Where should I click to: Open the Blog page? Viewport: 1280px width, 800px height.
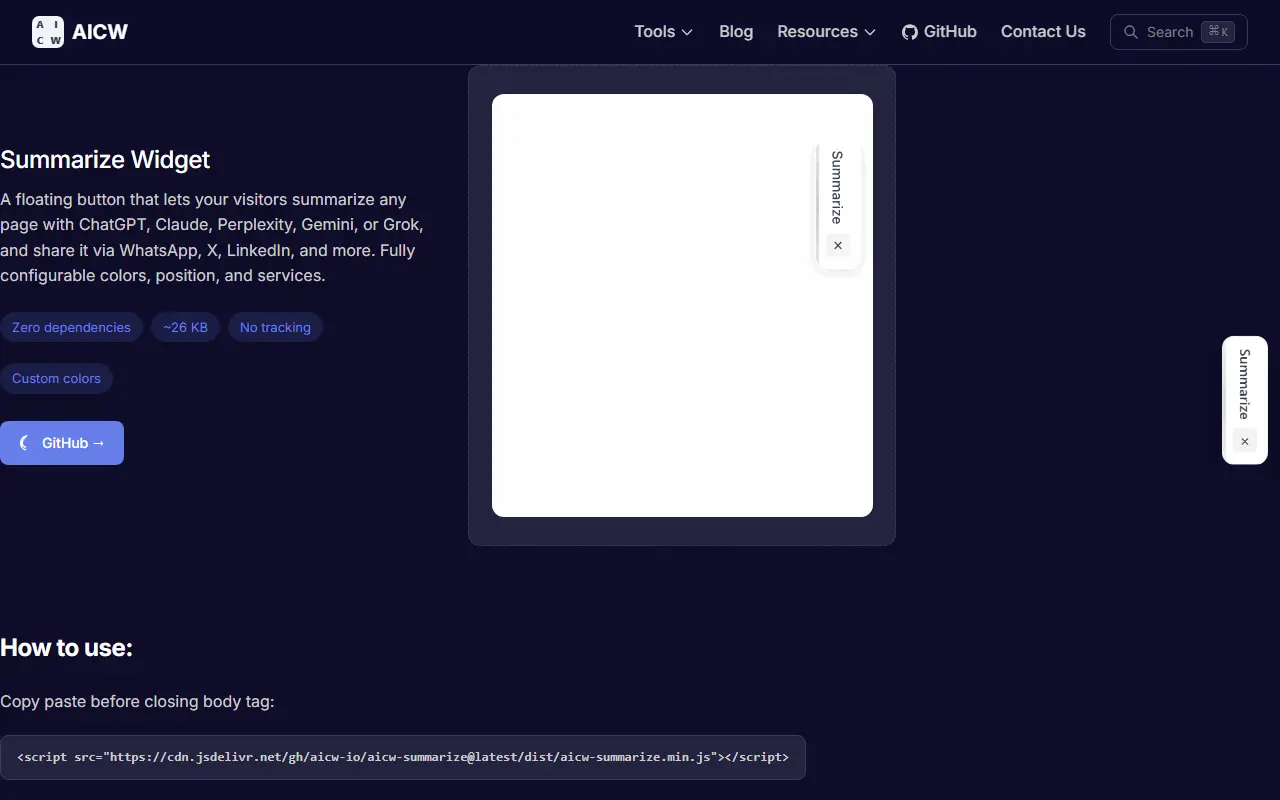coord(736,32)
